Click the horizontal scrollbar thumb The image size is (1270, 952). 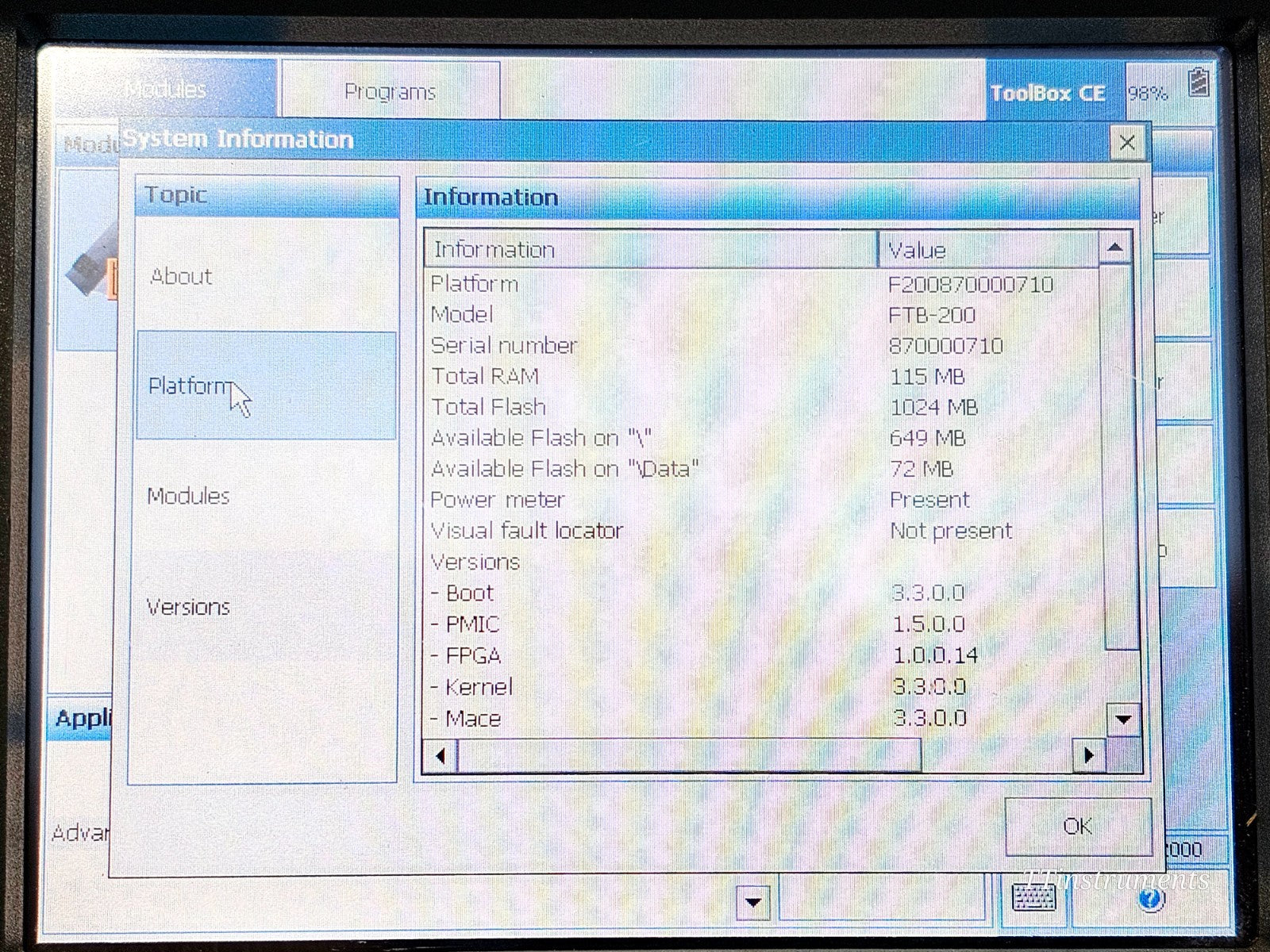tap(689, 755)
